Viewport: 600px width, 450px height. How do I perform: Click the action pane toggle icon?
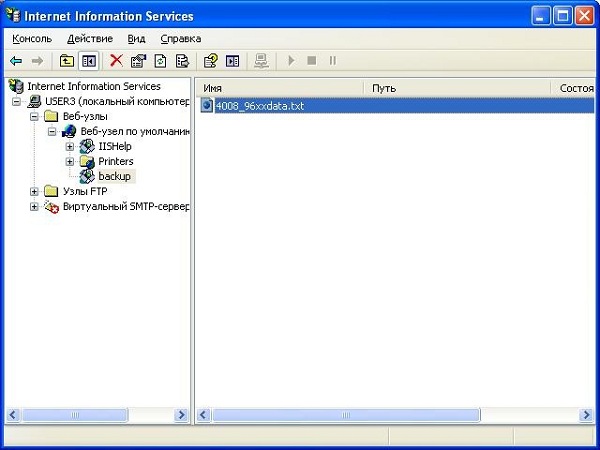(x=232, y=61)
